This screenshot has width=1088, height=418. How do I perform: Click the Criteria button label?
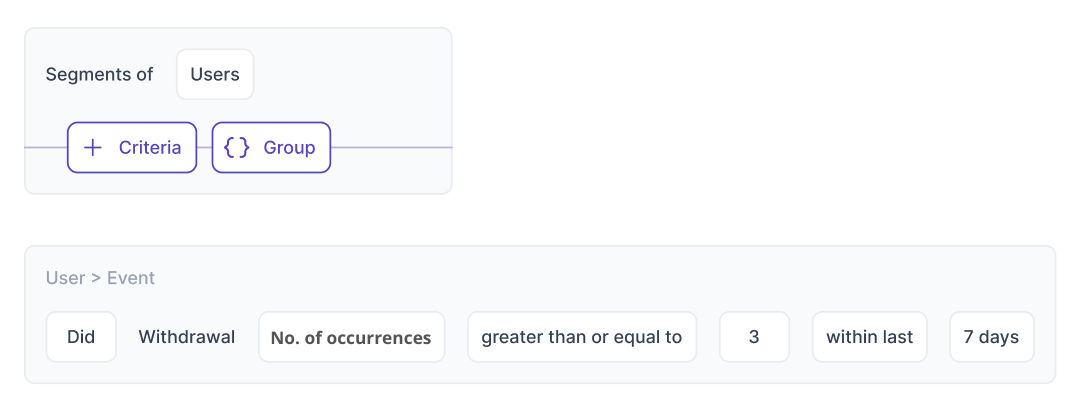150,148
